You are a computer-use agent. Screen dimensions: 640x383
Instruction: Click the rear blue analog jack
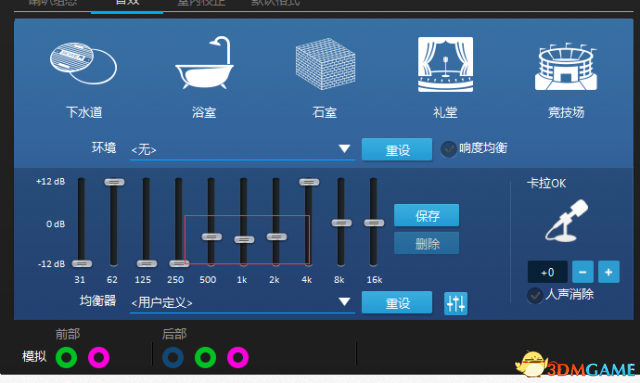[173, 358]
